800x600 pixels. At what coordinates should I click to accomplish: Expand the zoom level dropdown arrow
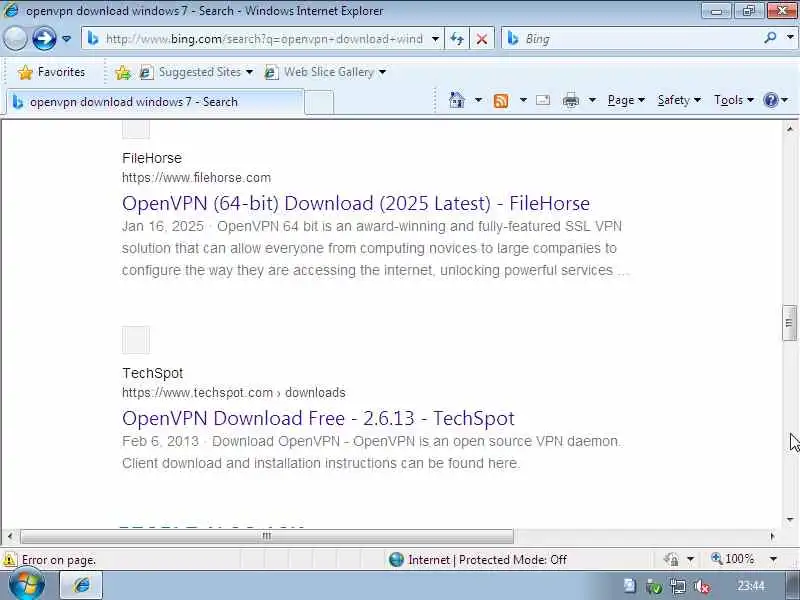pos(773,560)
